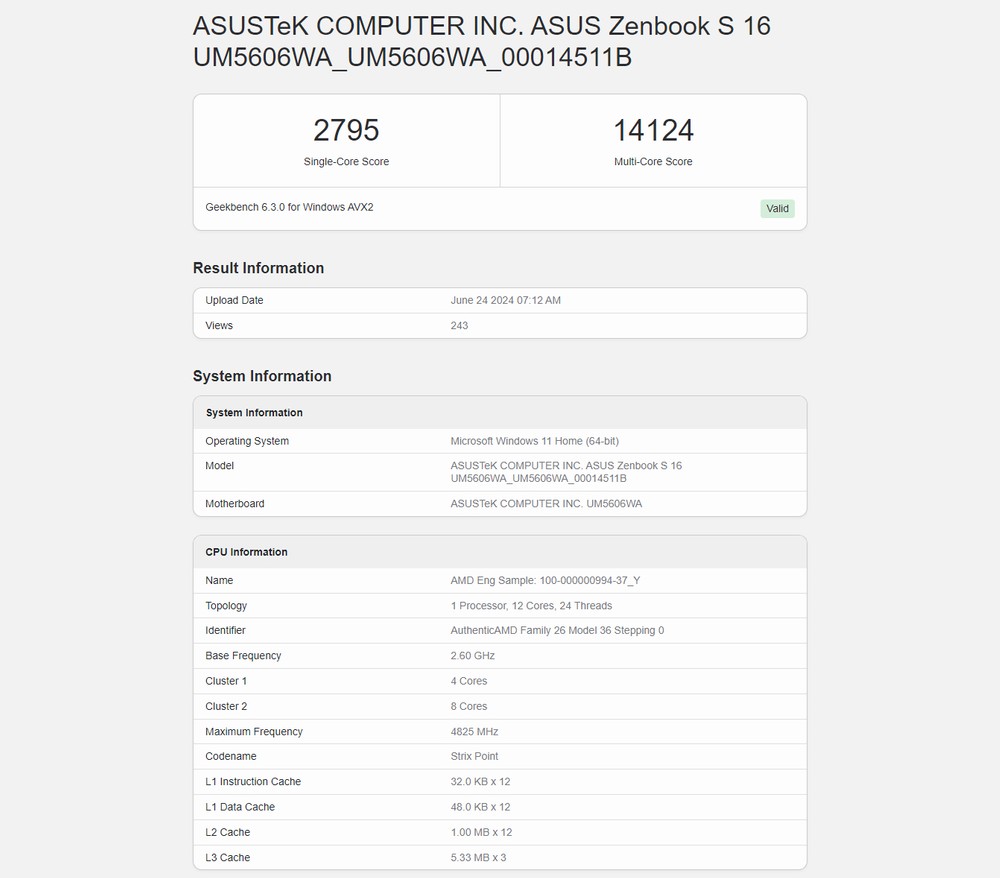
Task: Click the 48.0 KB x 12 value
Action: pos(480,807)
